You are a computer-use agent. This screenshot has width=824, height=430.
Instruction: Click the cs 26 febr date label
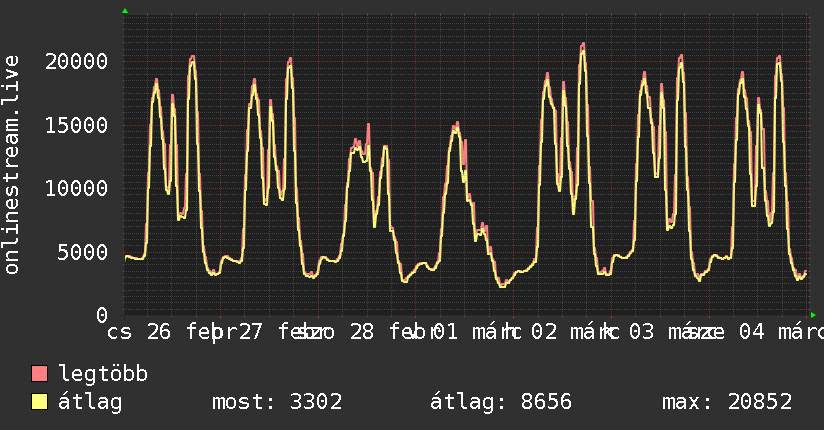tap(172, 332)
